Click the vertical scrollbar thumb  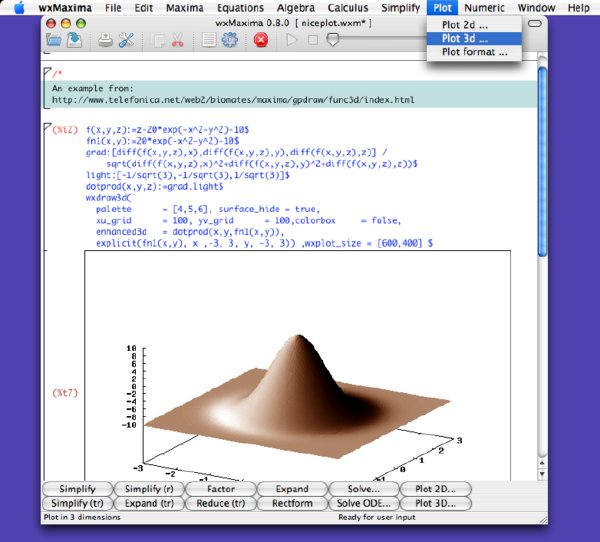(x=542, y=161)
